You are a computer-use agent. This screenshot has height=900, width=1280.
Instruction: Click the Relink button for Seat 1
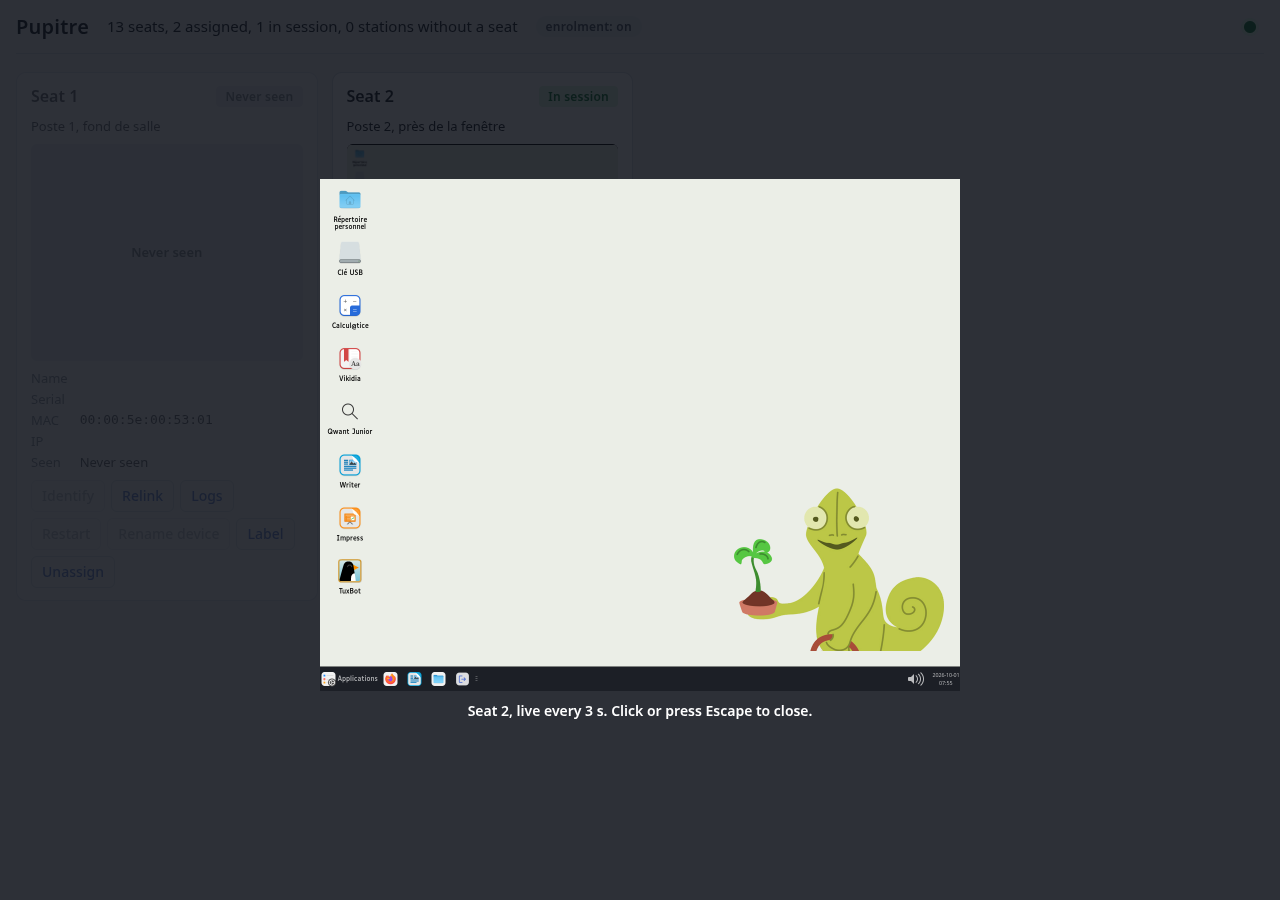tap(142, 496)
